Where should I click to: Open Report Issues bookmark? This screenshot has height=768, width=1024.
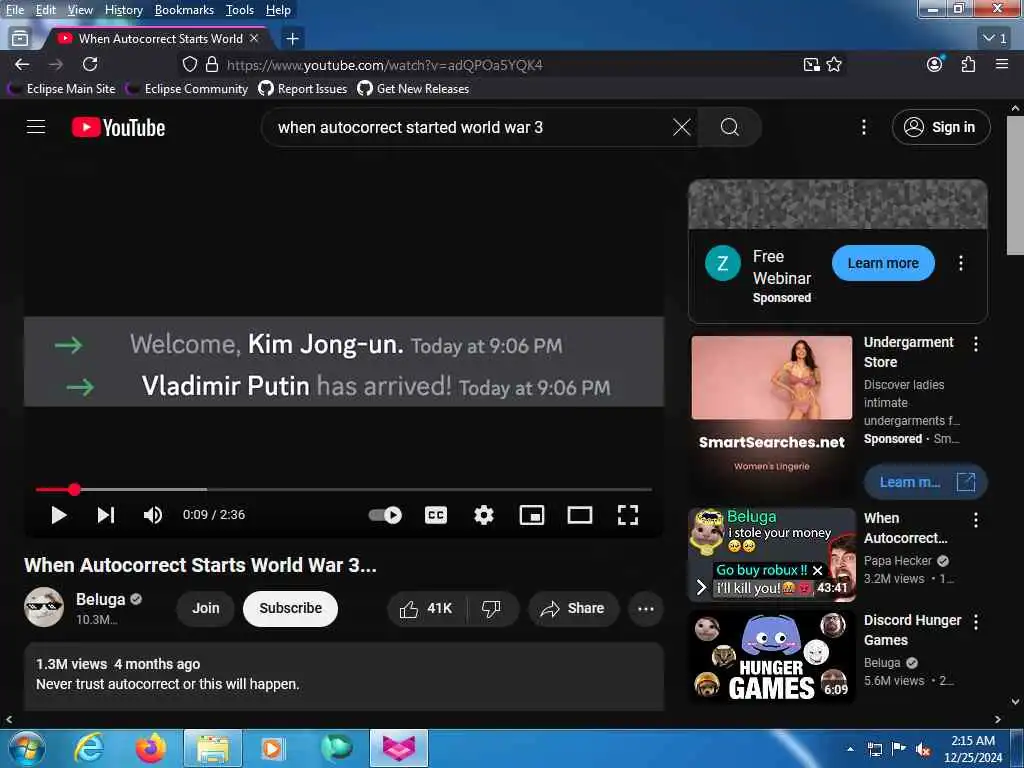303,89
